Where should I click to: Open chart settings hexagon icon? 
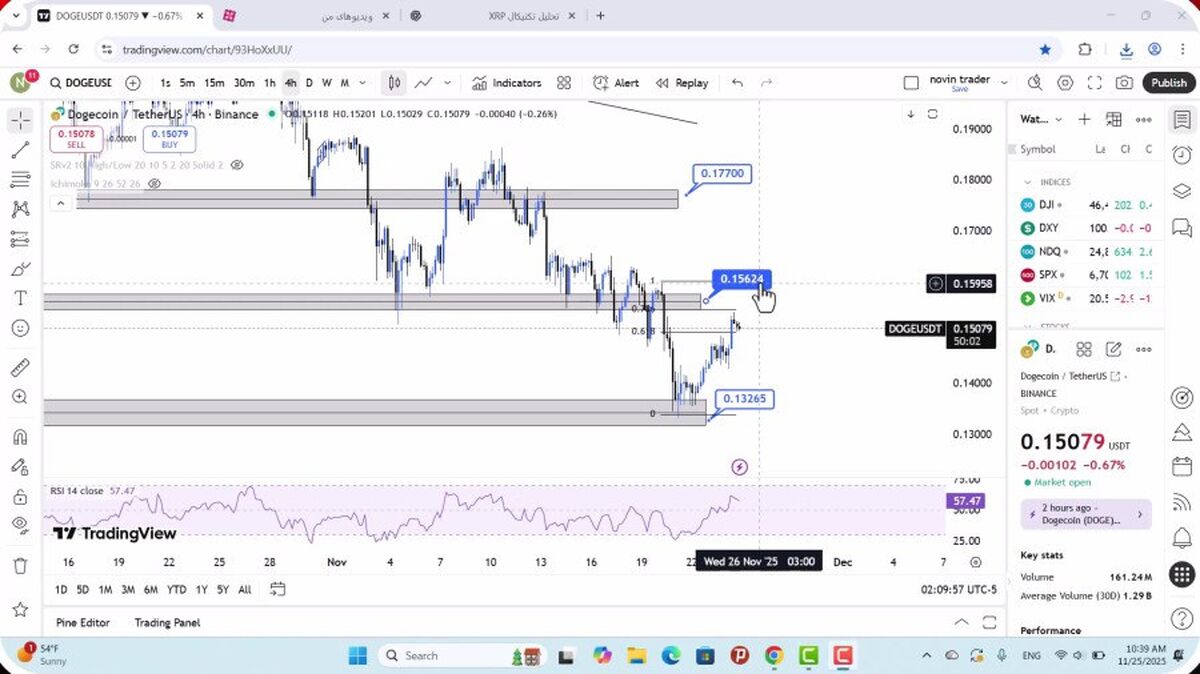point(1065,83)
